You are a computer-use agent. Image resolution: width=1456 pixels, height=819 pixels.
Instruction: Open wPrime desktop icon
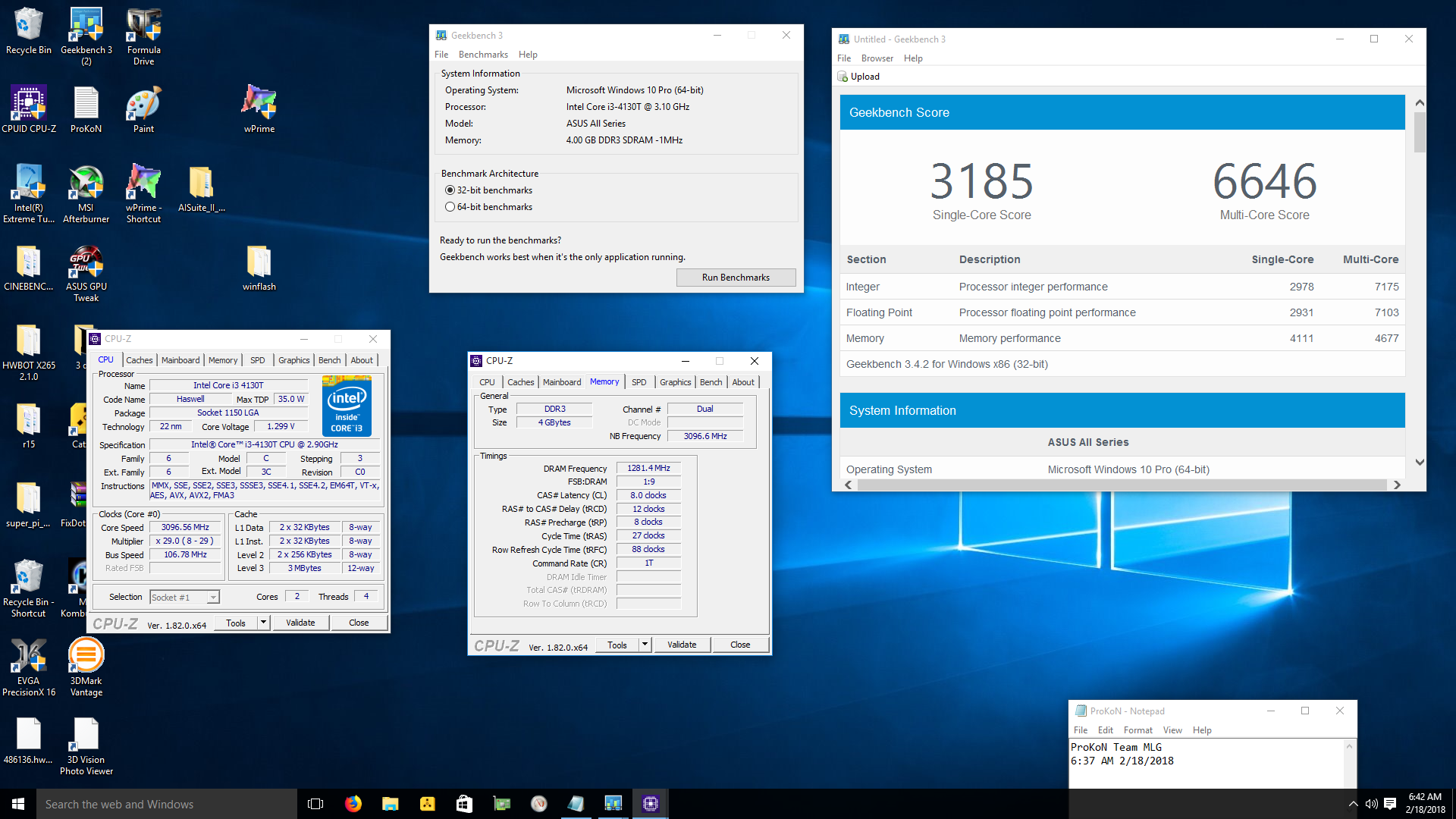pyautogui.click(x=259, y=110)
